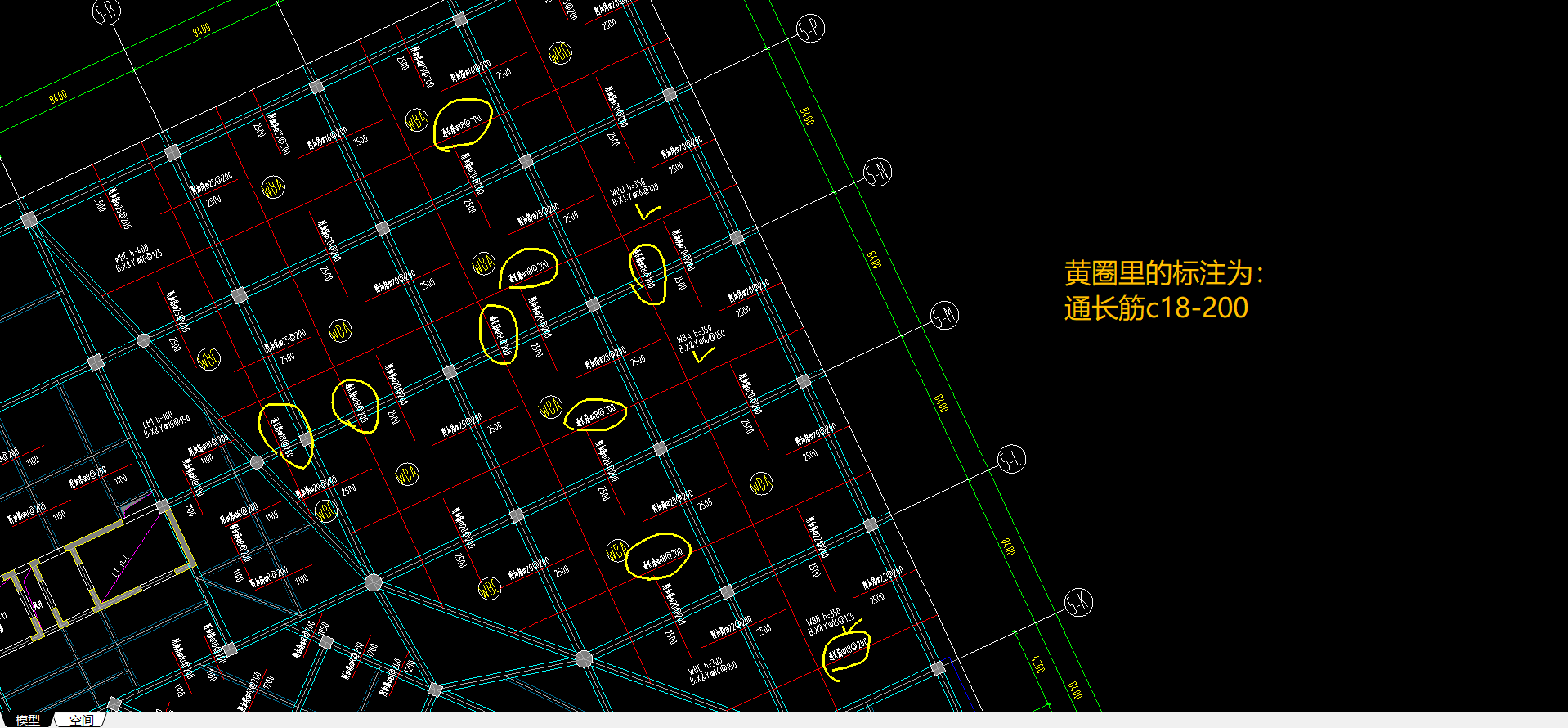Select the circled WBD slab tag

(560, 54)
